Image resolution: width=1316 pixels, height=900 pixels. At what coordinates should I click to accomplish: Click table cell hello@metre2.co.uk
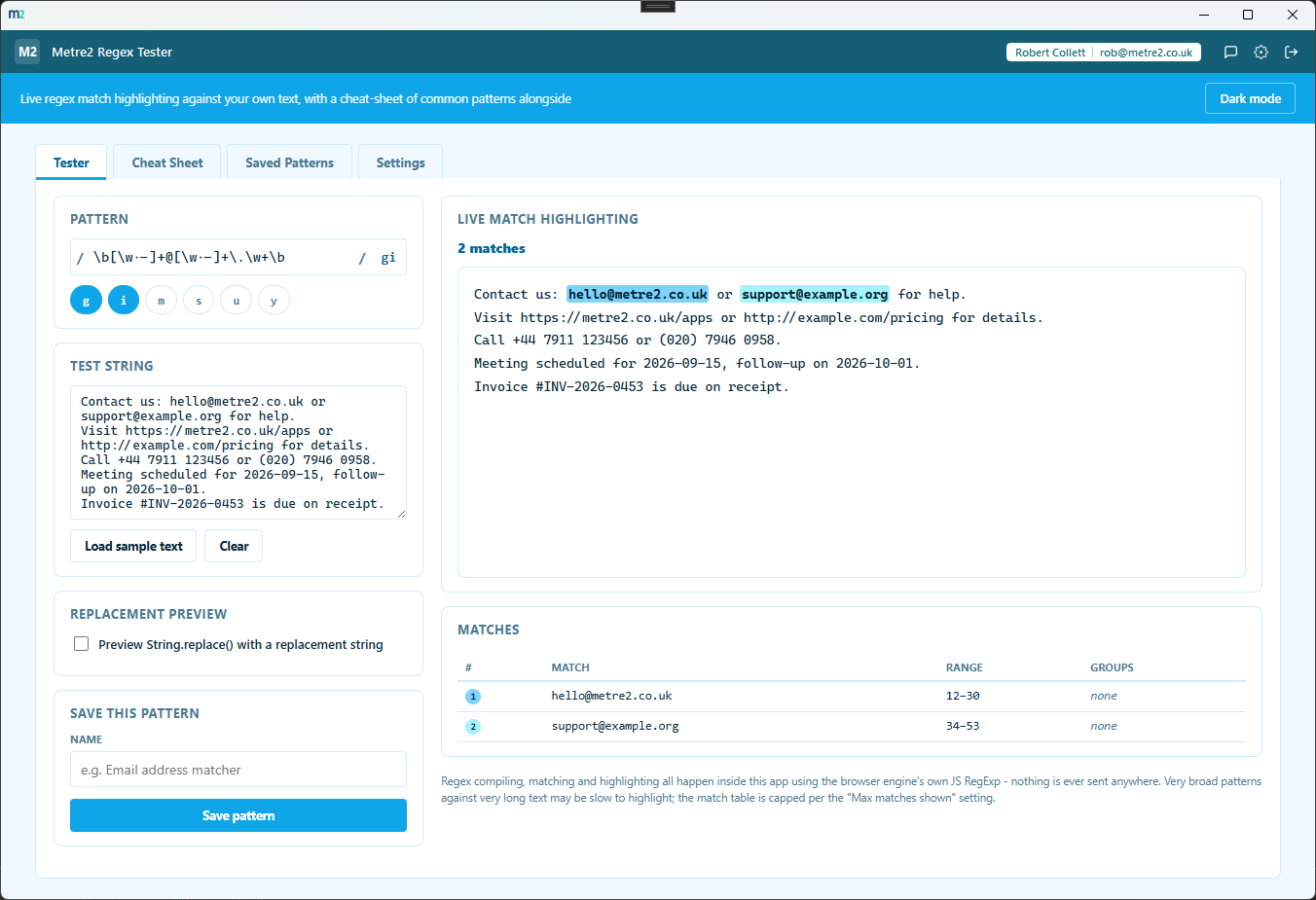click(x=611, y=696)
